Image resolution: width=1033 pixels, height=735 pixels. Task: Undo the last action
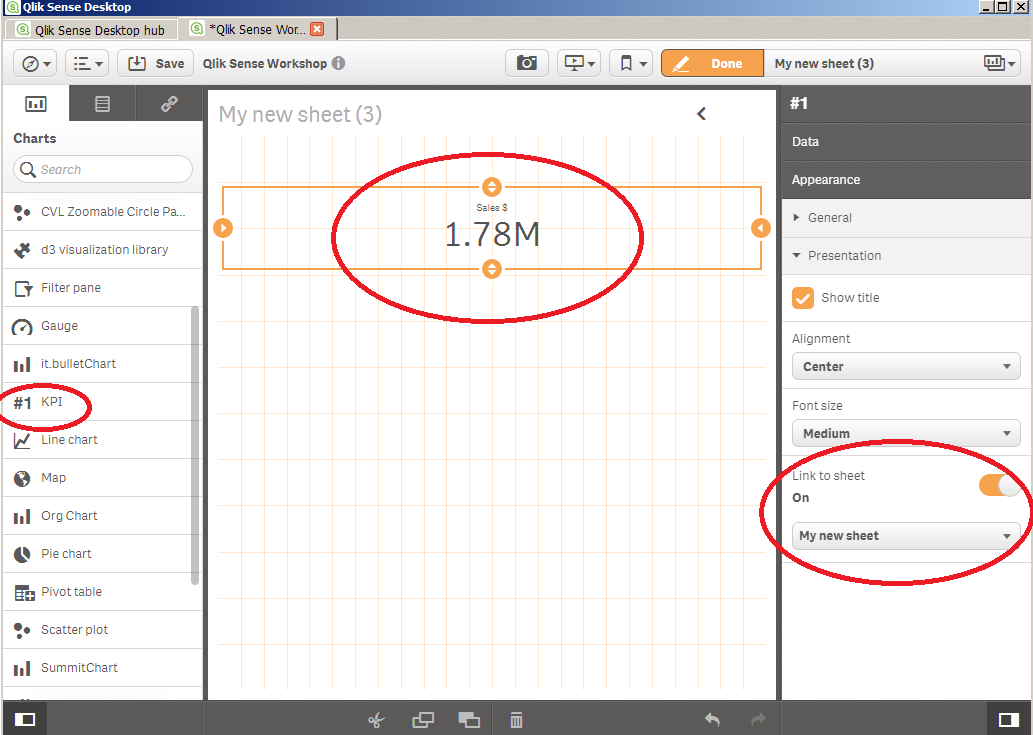coord(712,719)
